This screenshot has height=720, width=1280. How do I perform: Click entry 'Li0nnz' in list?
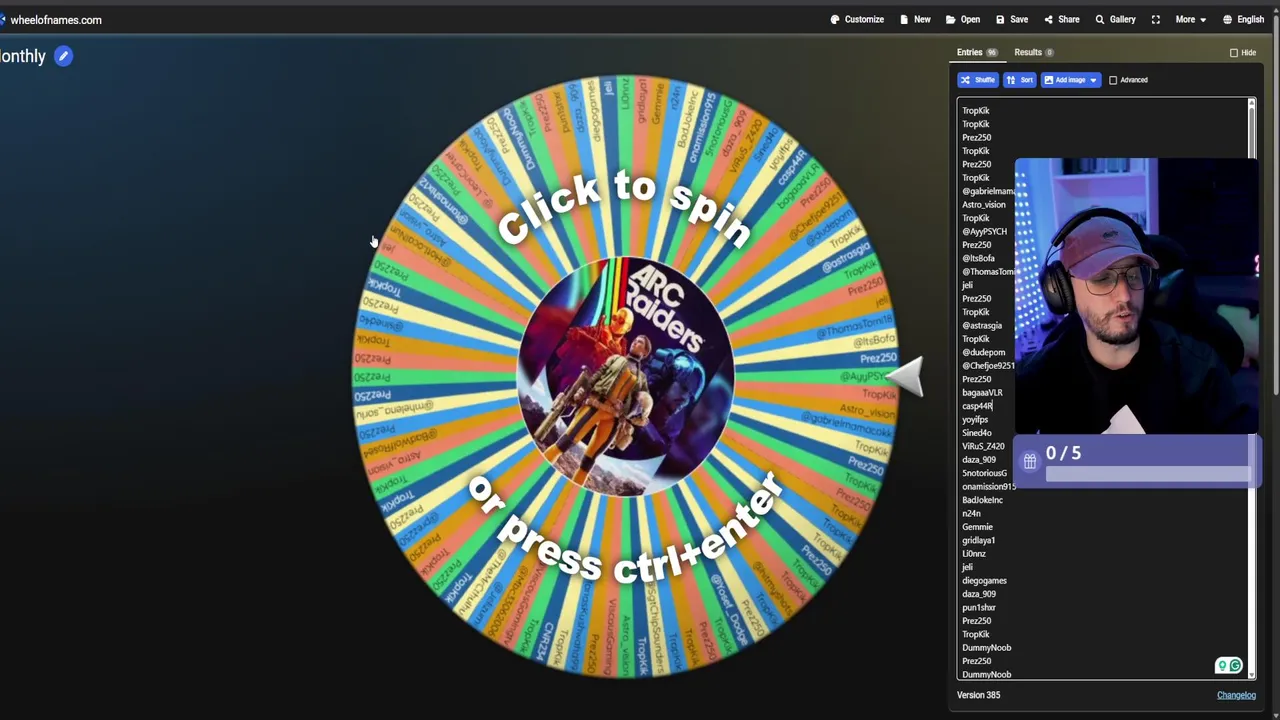click(973, 553)
